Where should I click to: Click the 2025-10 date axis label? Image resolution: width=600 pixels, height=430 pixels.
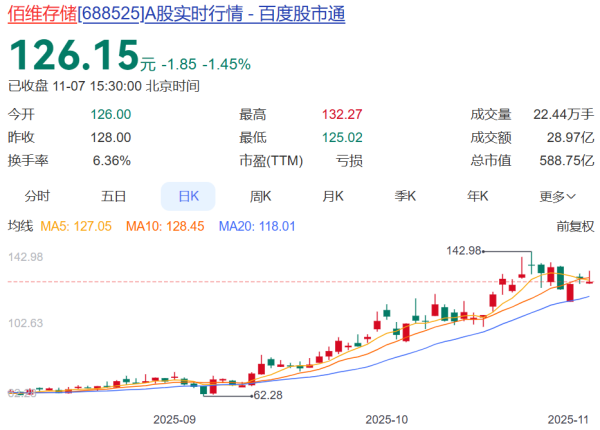[387, 418]
